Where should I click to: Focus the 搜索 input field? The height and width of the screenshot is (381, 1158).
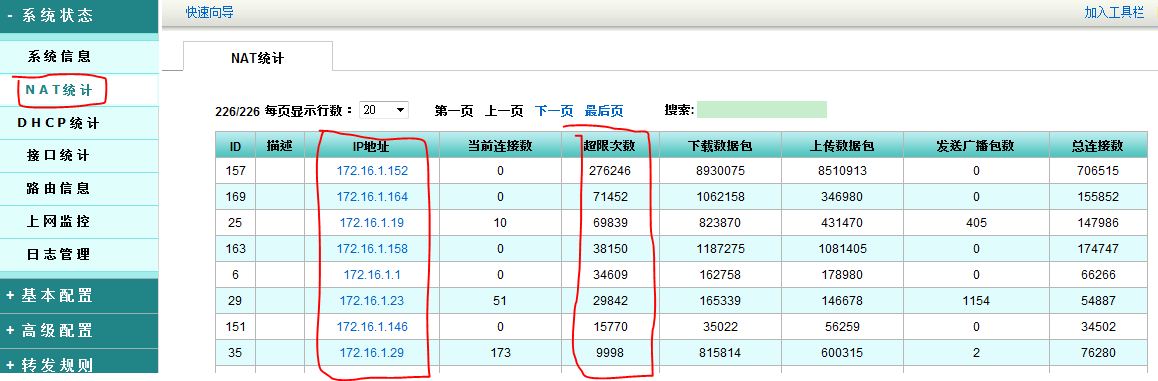(x=761, y=110)
